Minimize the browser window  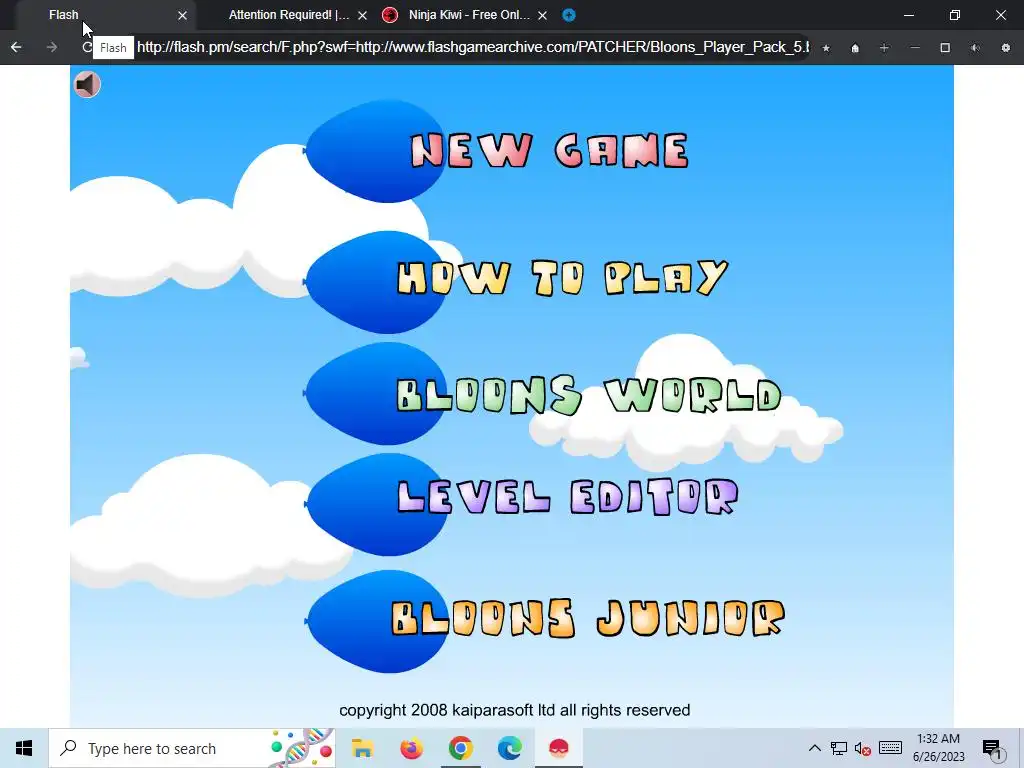coord(909,15)
